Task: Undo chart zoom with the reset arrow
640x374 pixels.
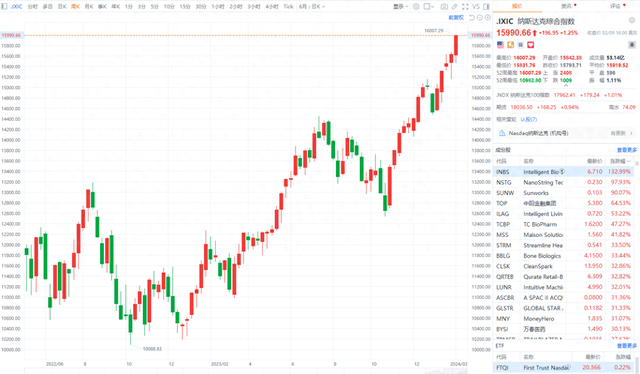Action: 472,18
